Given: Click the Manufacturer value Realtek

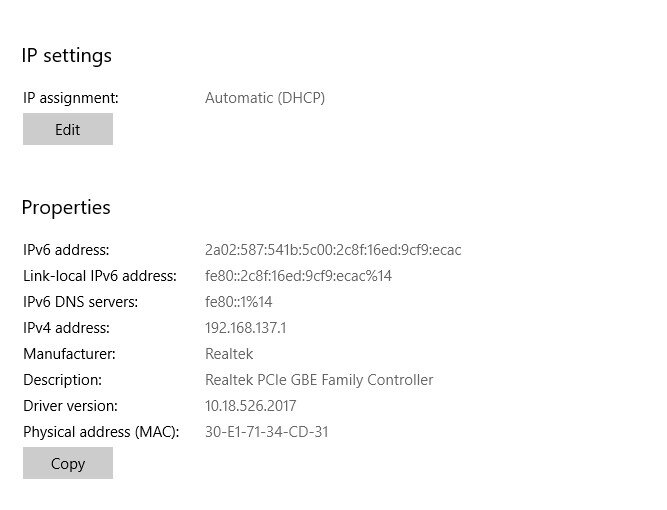Looking at the screenshot, I should pos(229,354).
